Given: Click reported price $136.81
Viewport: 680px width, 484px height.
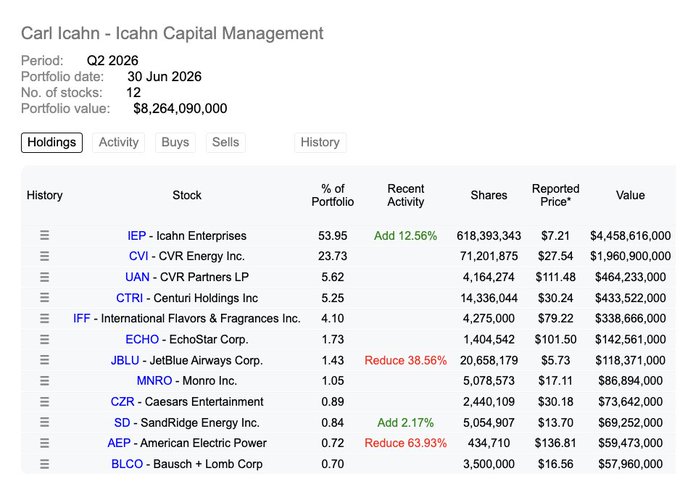Looking at the screenshot, I should pyautogui.click(x=556, y=443).
